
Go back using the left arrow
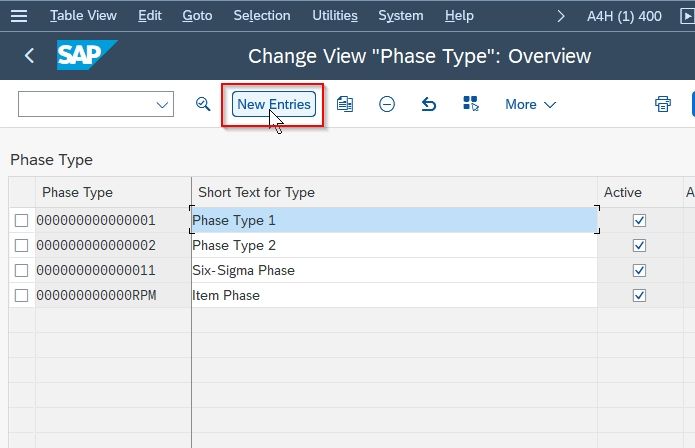(29, 56)
